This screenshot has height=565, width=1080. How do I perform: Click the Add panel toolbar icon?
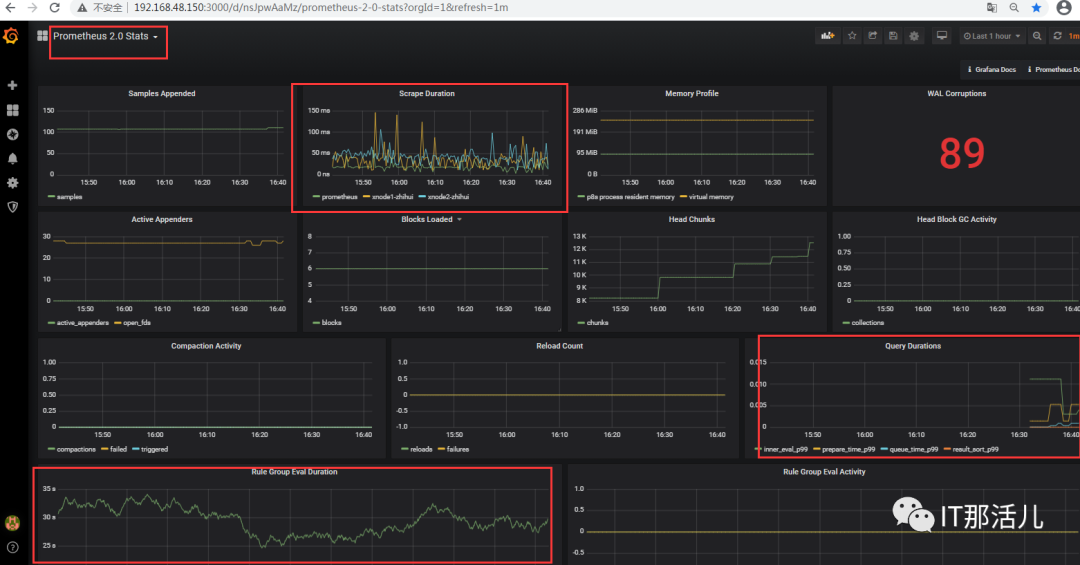tap(827, 36)
